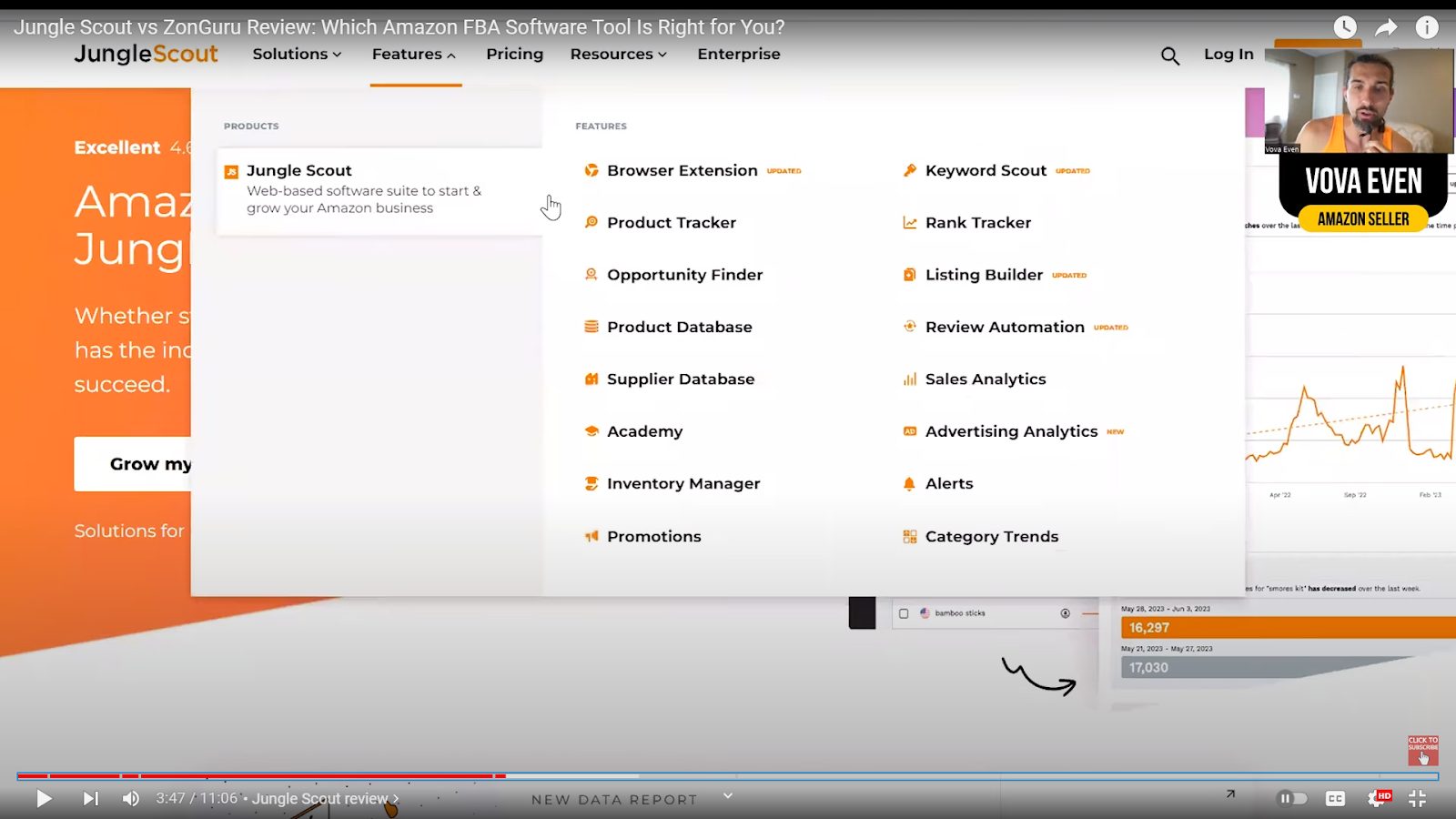The height and width of the screenshot is (819, 1456).
Task: Skip to the next video
Action: coord(90,798)
